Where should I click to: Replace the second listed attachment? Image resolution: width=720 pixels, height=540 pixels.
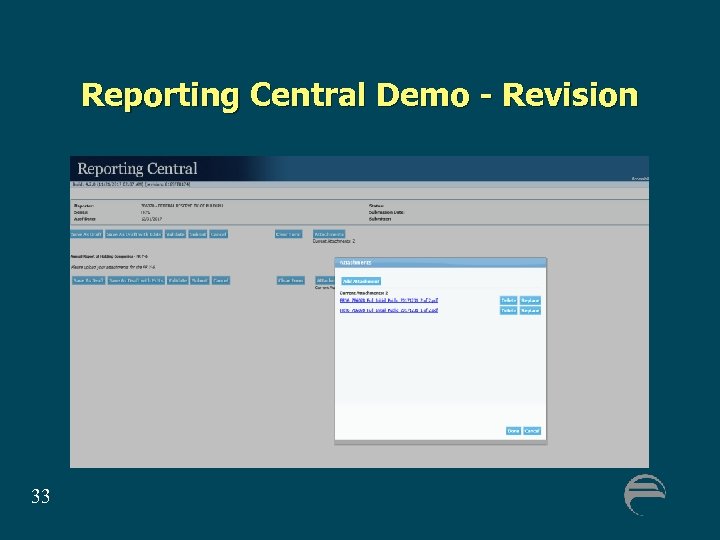click(x=530, y=310)
